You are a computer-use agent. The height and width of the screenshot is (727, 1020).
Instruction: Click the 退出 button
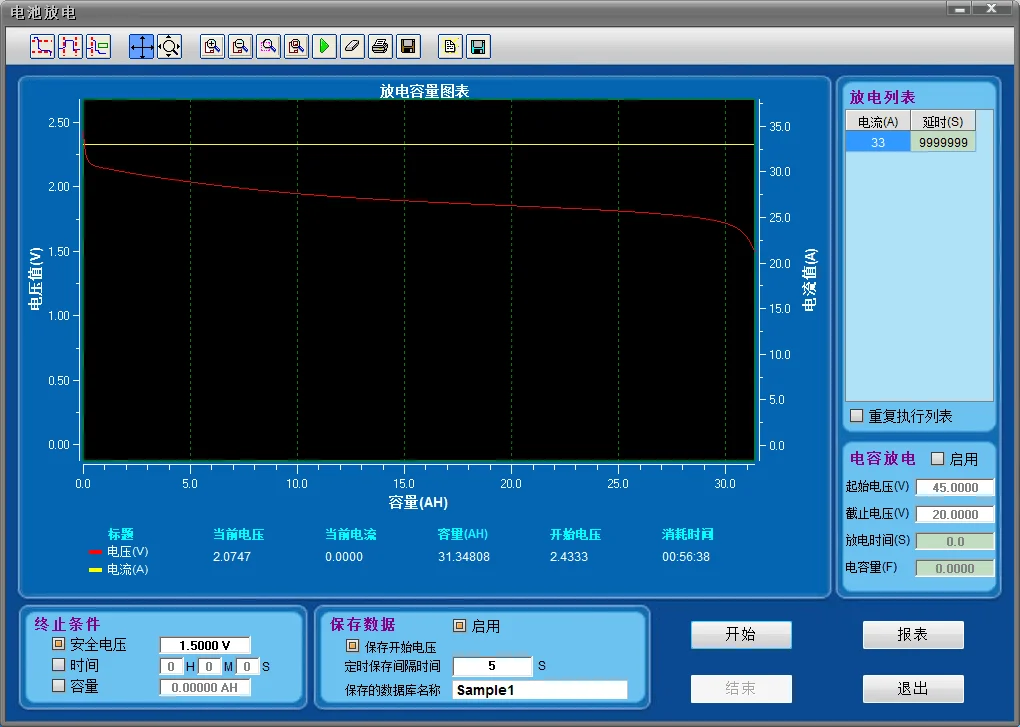[x=912, y=688]
